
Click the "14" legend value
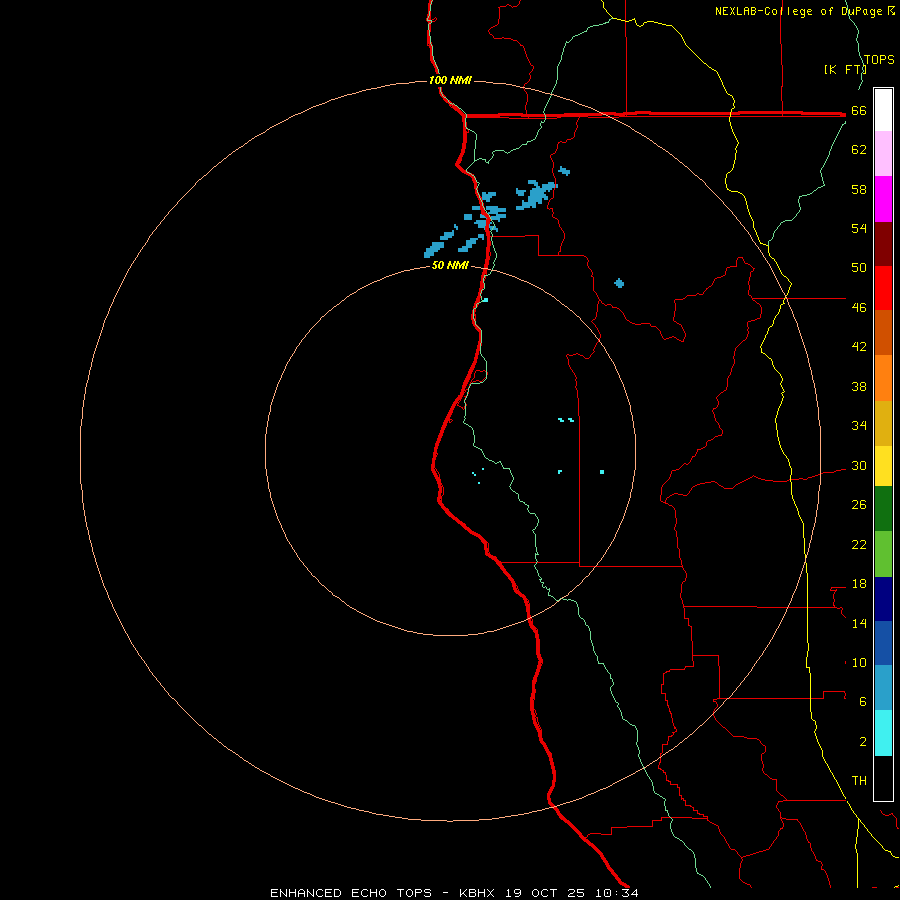click(x=859, y=623)
